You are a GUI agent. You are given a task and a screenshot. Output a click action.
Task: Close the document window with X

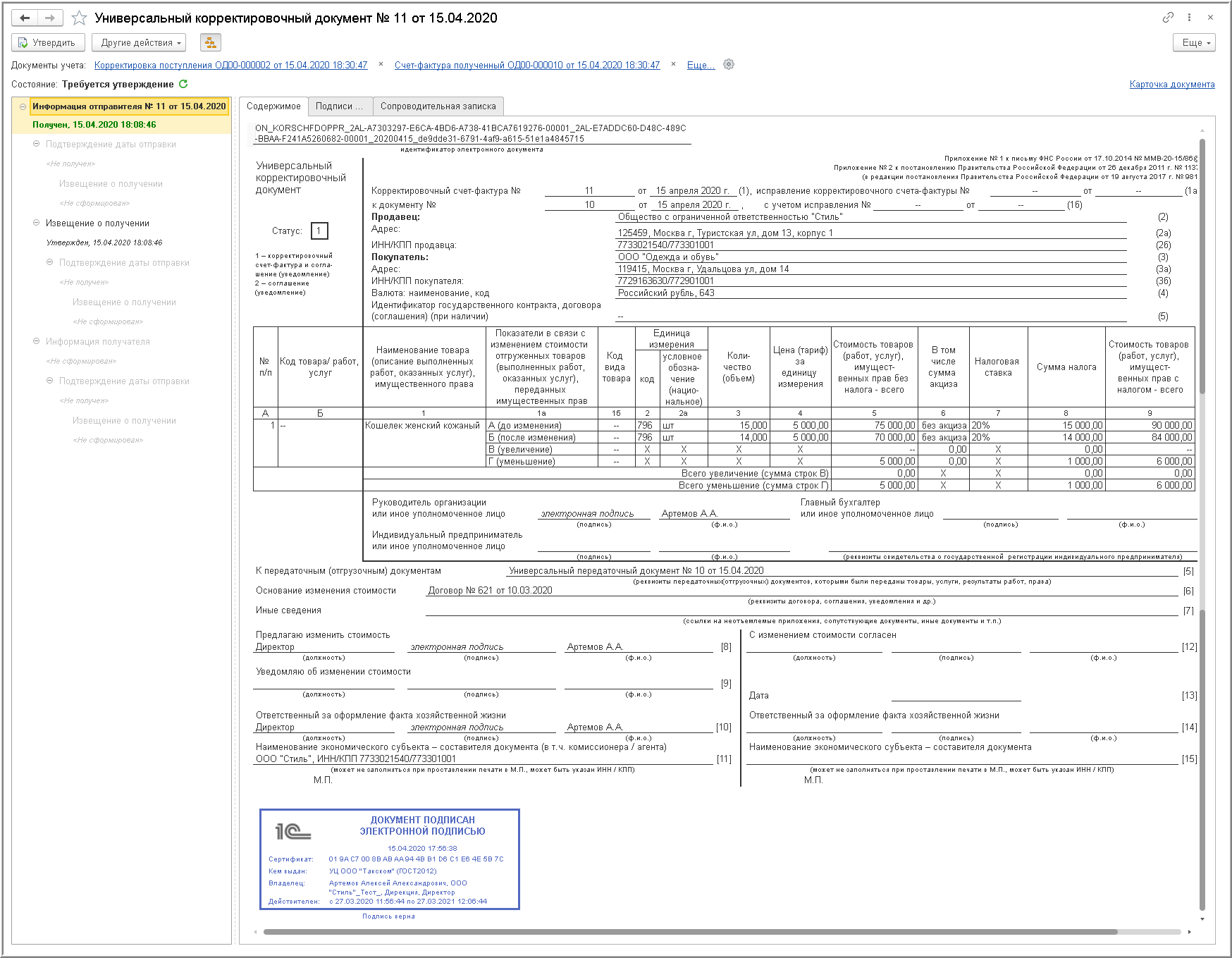click(1210, 18)
